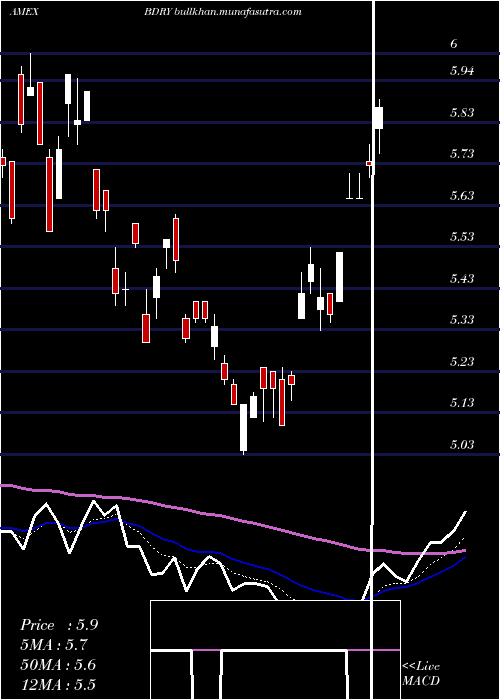Click the '12MA : 5.5' legend entry

point(58,684)
